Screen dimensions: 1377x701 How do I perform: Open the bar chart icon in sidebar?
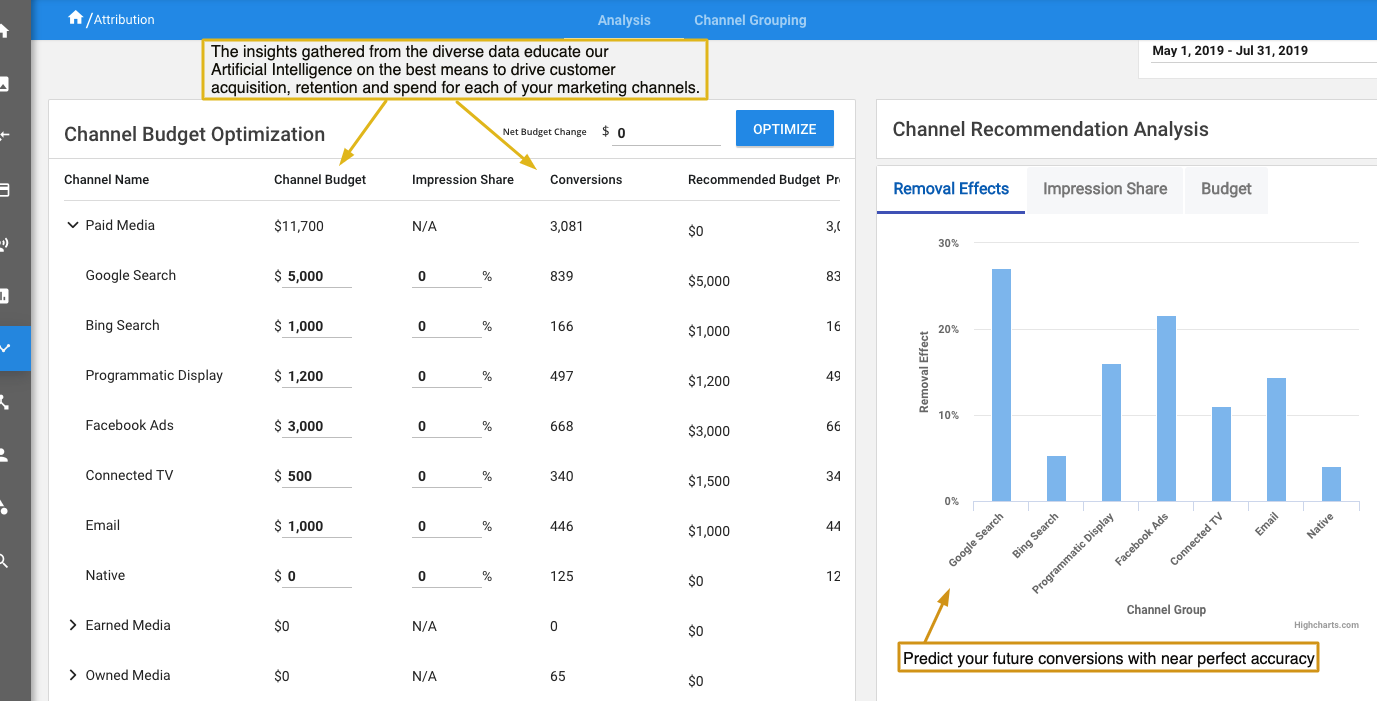tap(5, 296)
